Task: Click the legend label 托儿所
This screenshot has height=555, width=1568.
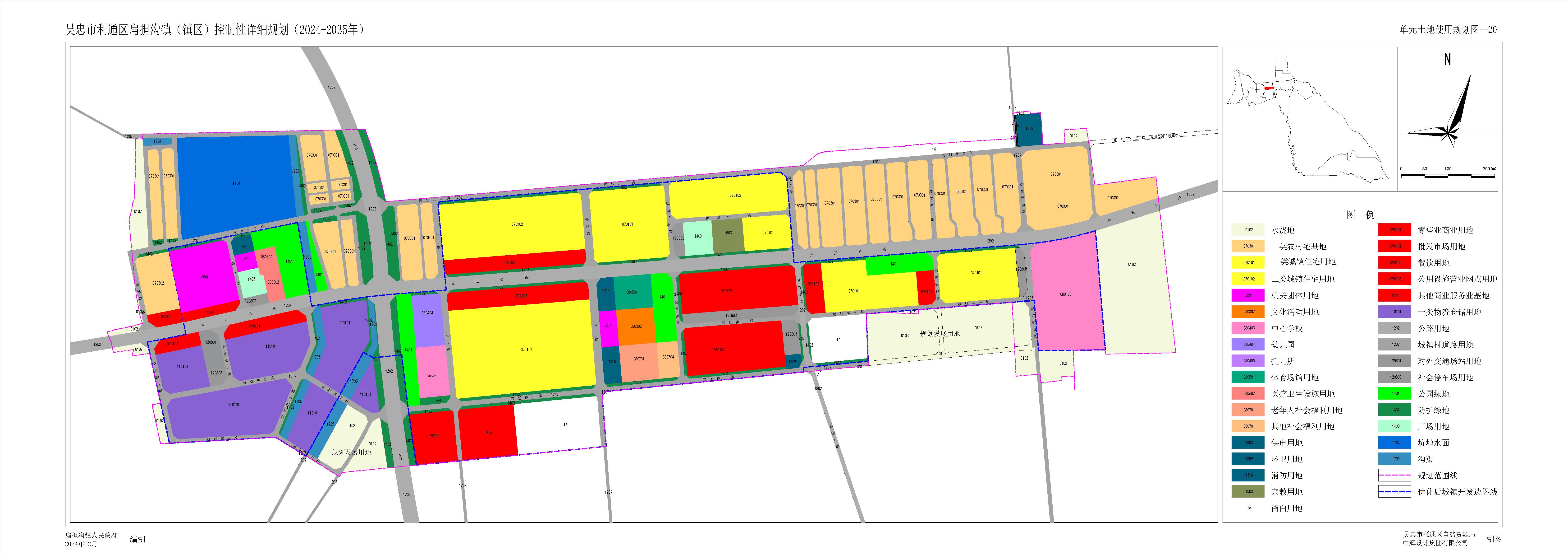Action: [x=1283, y=361]
